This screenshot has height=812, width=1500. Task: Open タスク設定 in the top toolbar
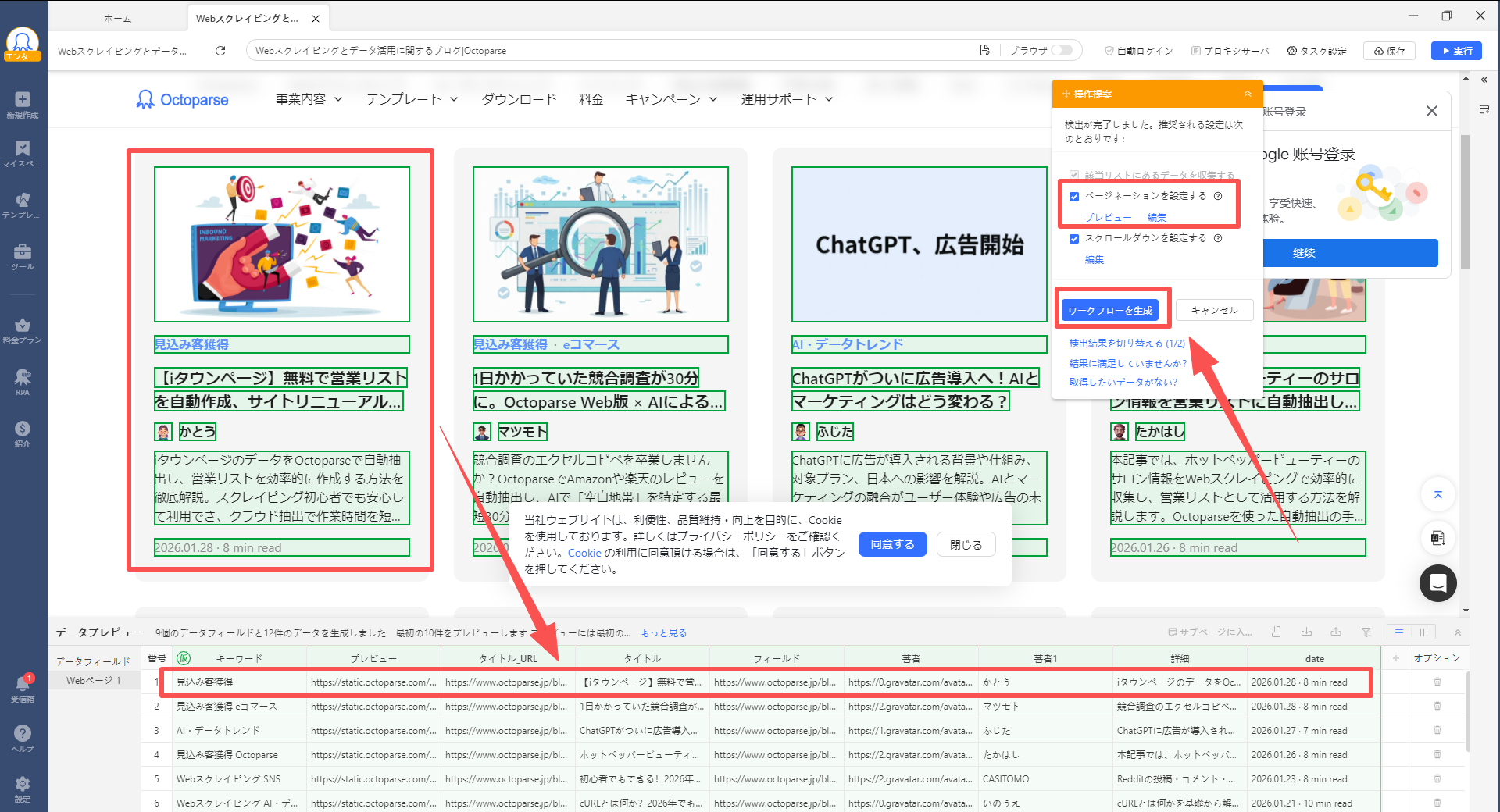coord(1316,51)
